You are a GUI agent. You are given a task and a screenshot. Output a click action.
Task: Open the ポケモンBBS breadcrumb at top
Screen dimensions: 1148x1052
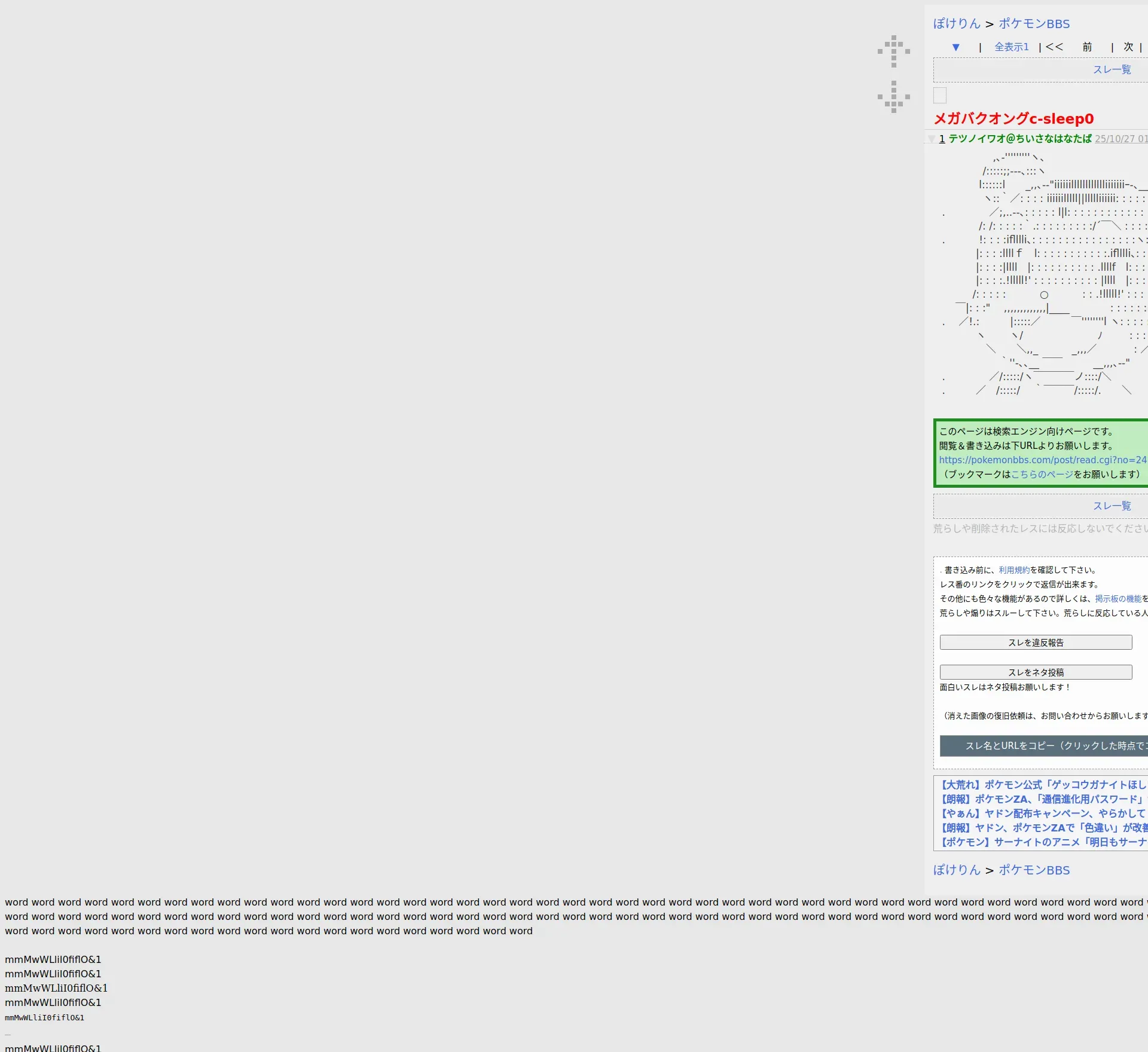click(1034, 24)
